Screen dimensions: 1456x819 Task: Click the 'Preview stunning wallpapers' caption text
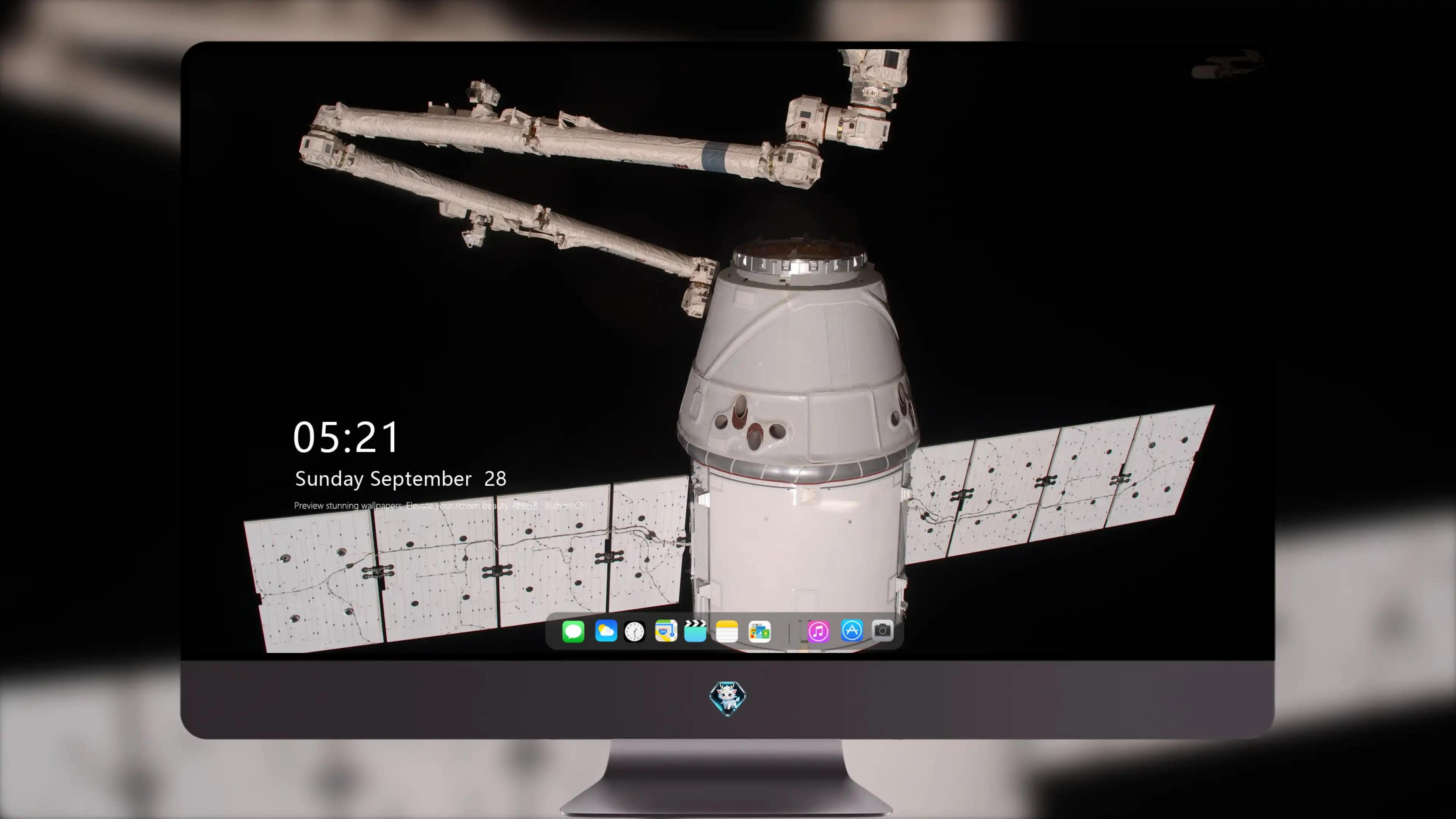coord(440,505)
